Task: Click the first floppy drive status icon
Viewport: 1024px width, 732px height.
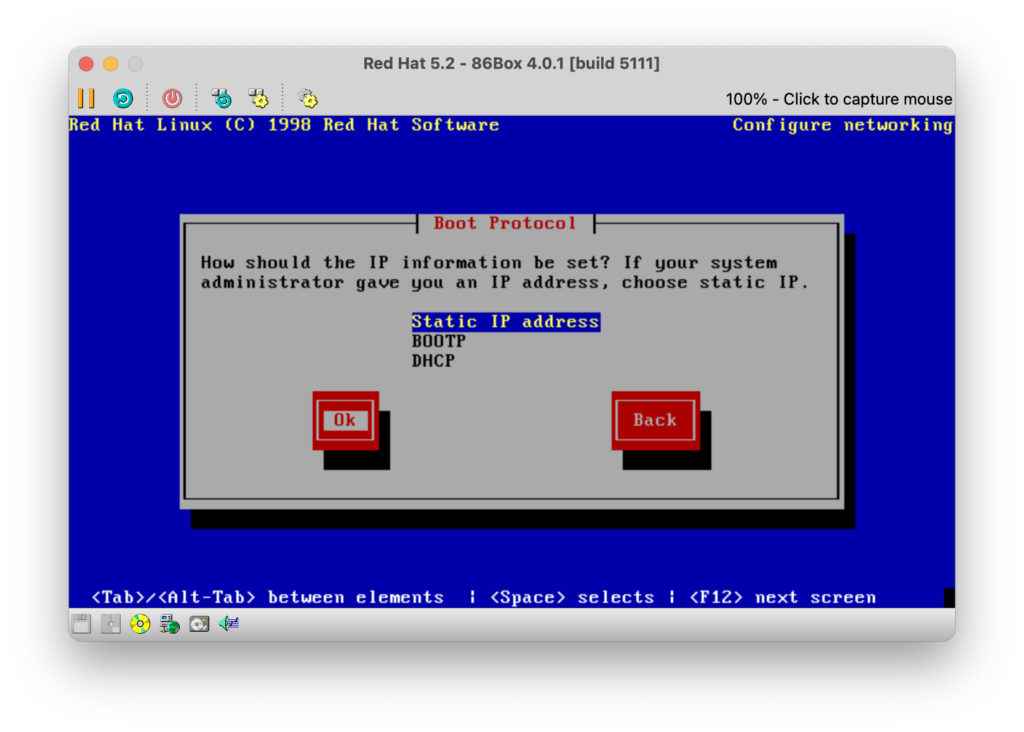Action: (82, 624)
